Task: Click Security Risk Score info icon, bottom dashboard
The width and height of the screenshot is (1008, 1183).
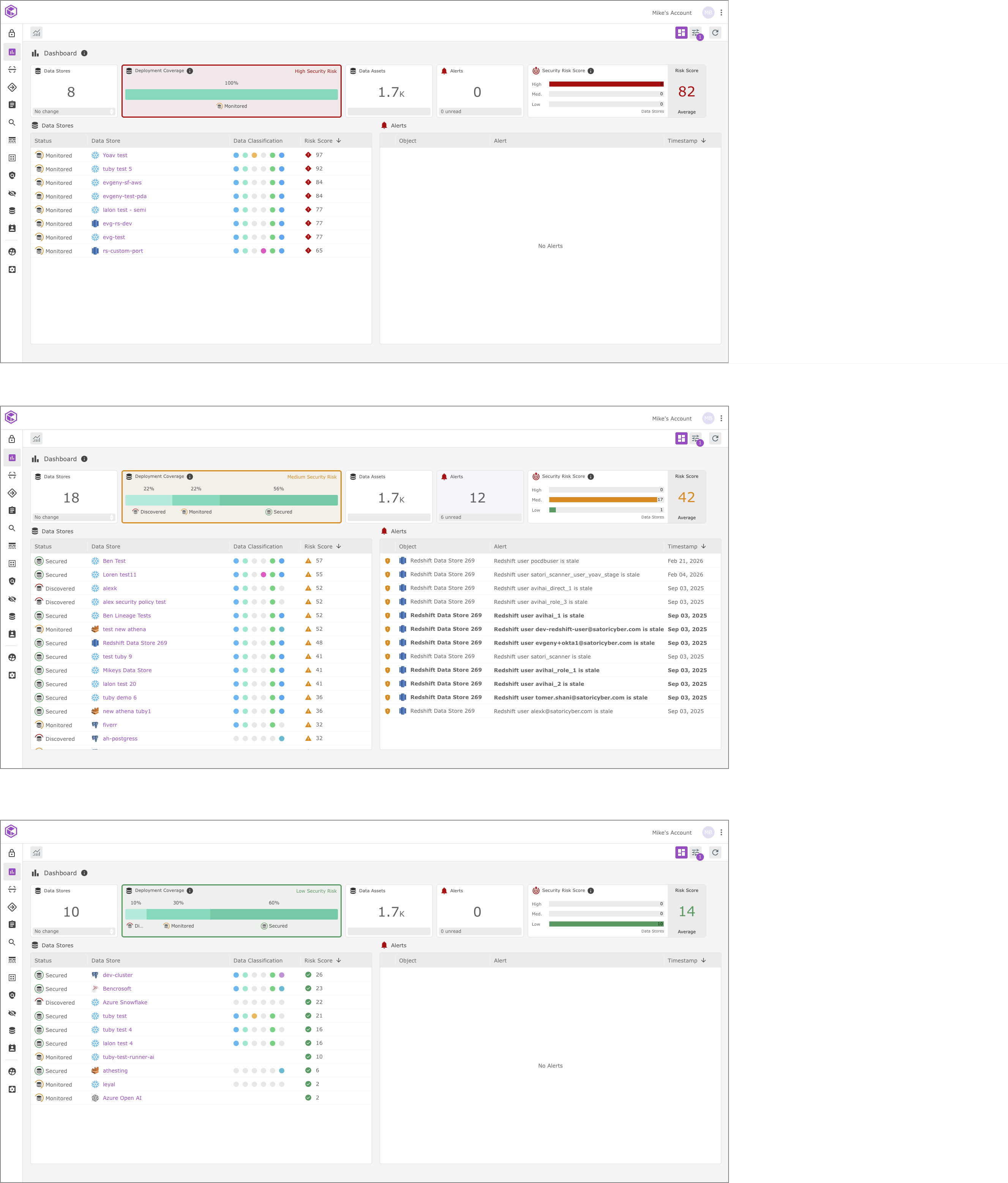Action: pyautogui.click(x=591, y=891)
